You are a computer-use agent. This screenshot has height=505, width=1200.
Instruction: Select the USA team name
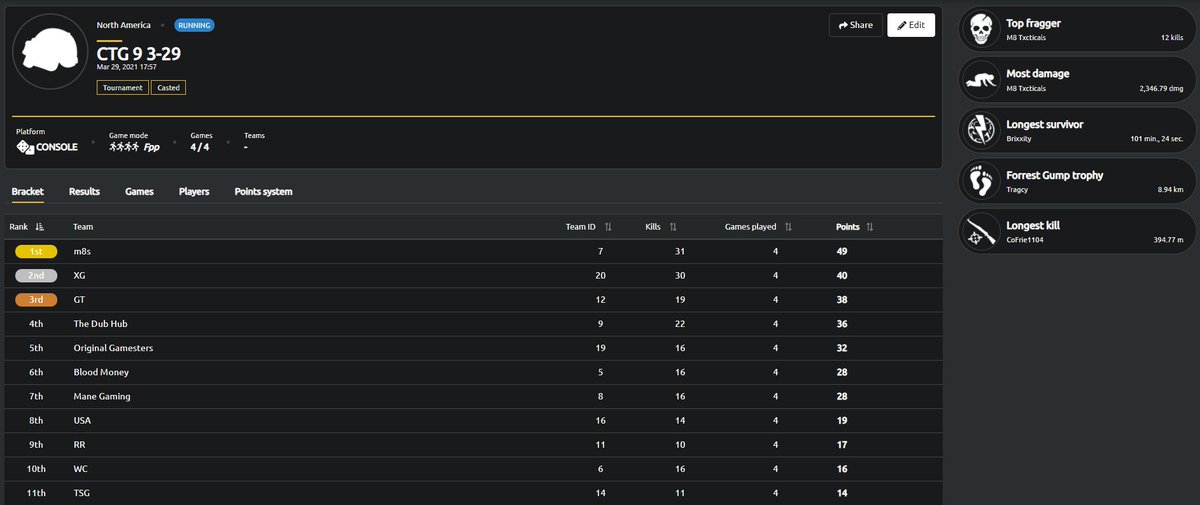82,420
